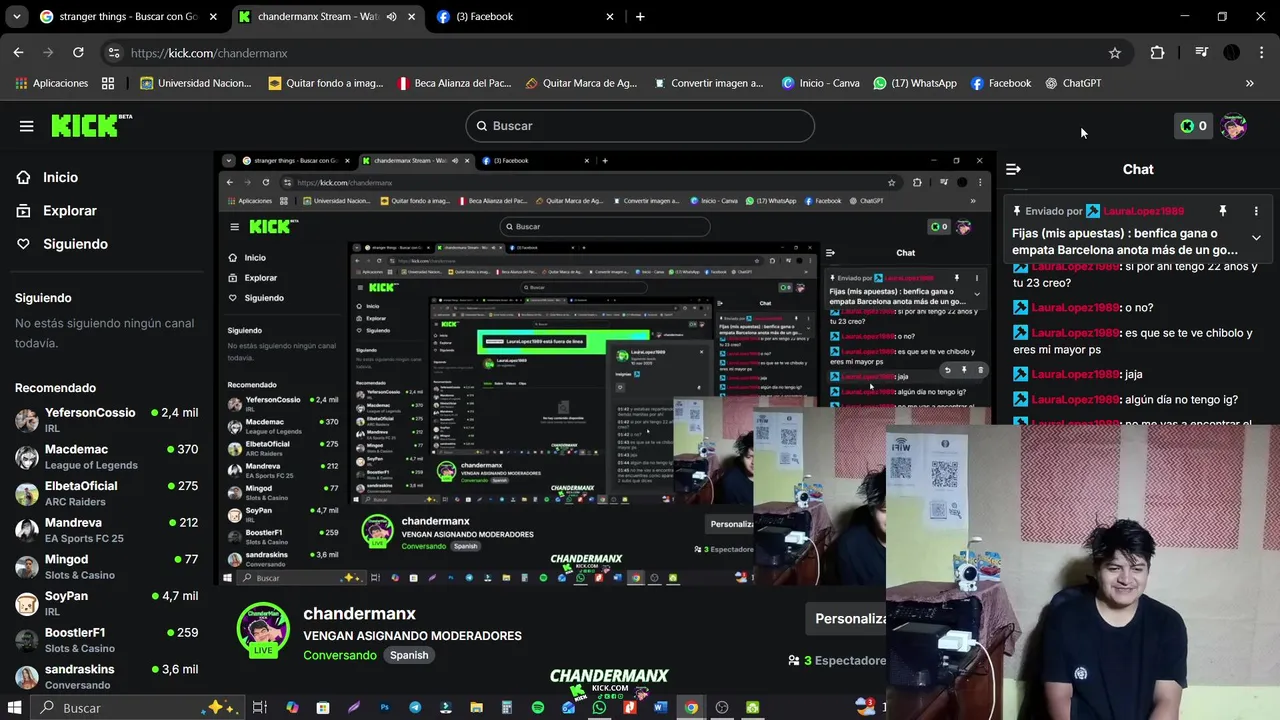
Task: Close the Facebook tab
Action: tap(610, 17)
